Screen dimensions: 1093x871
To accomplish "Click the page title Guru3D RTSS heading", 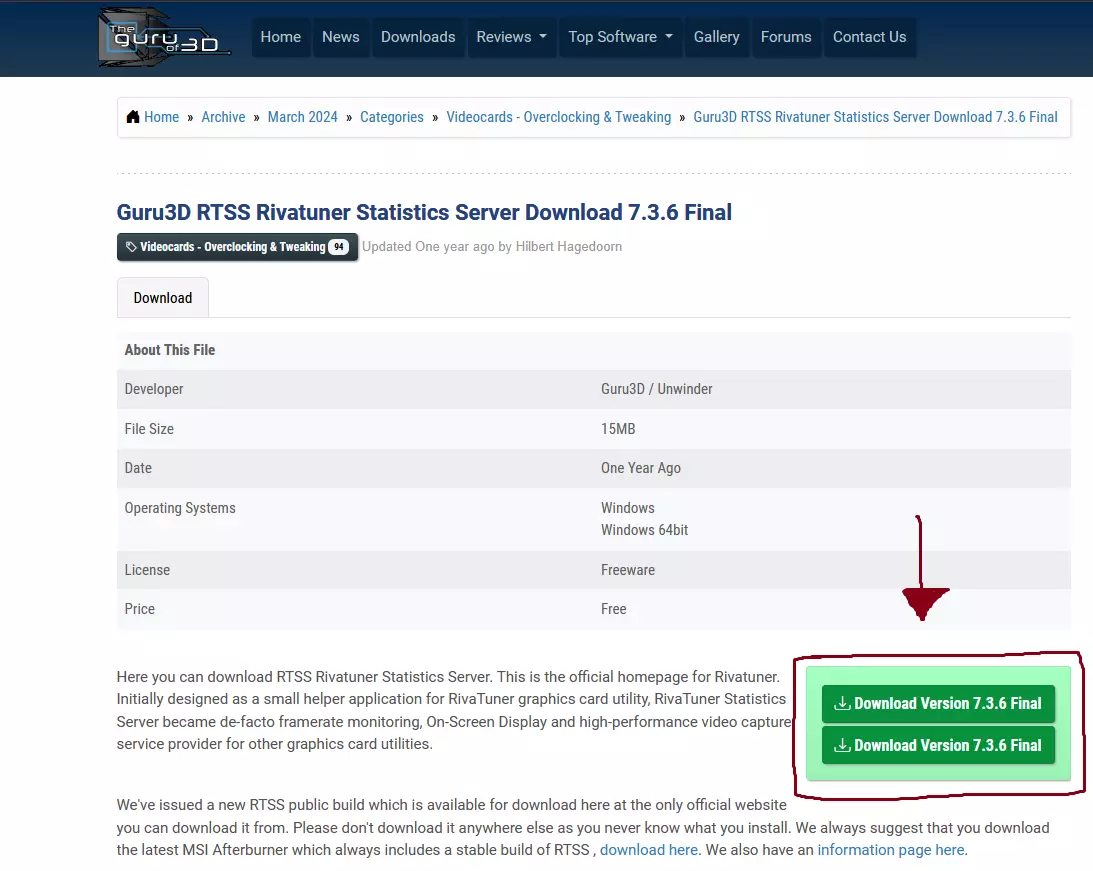I will click(x=424, y=212).
